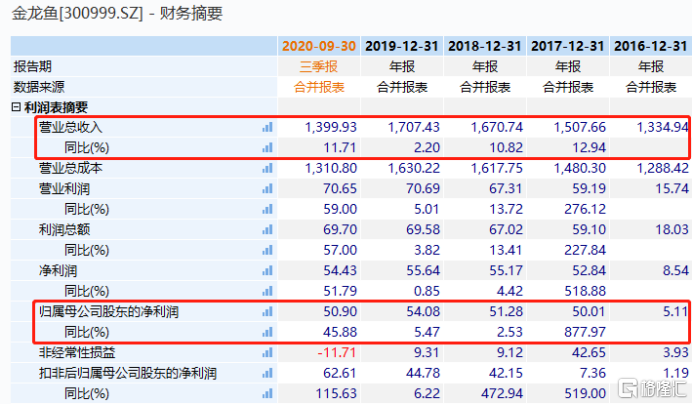Click operating profit value 70.65
Screen dimensions: 693x405
pos(340,189)
